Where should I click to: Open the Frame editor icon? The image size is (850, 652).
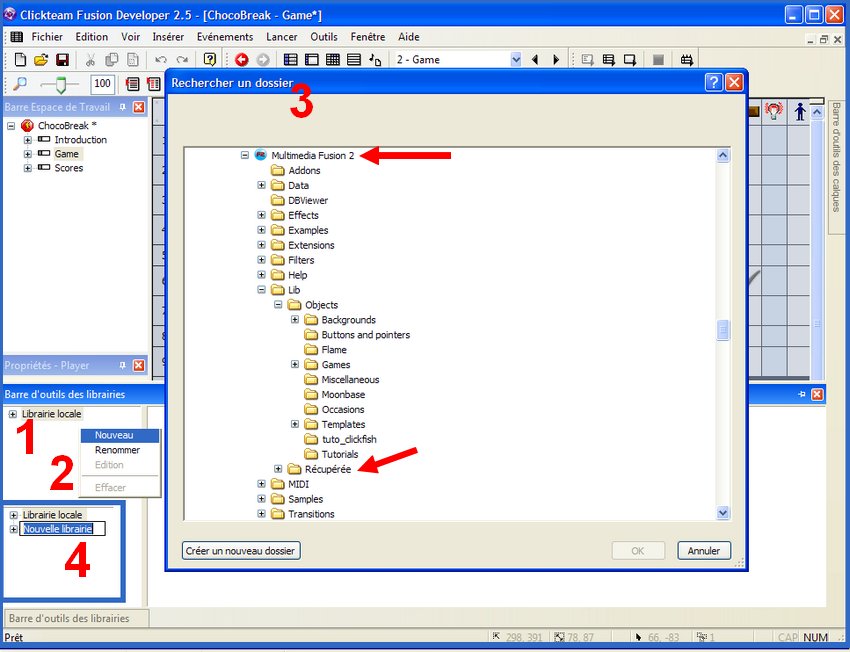point(312,60)
